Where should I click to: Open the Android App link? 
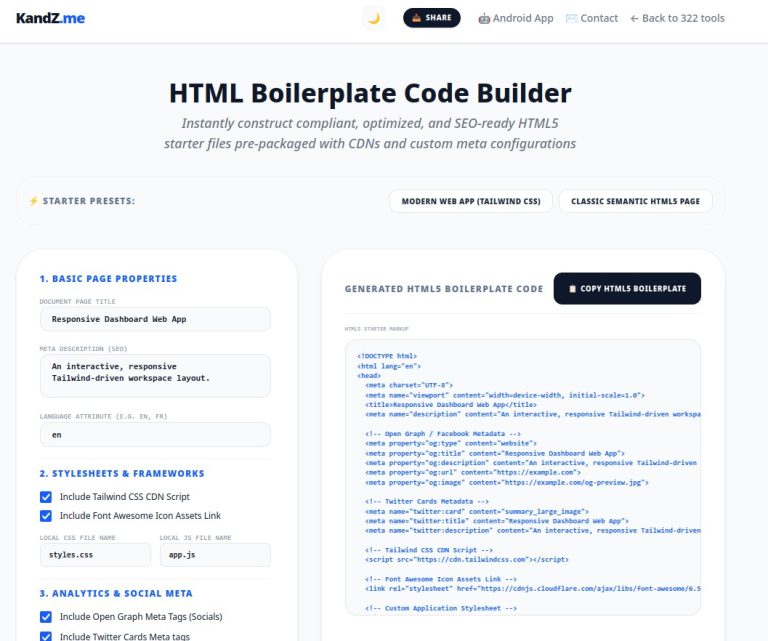[x=516, y=18]
